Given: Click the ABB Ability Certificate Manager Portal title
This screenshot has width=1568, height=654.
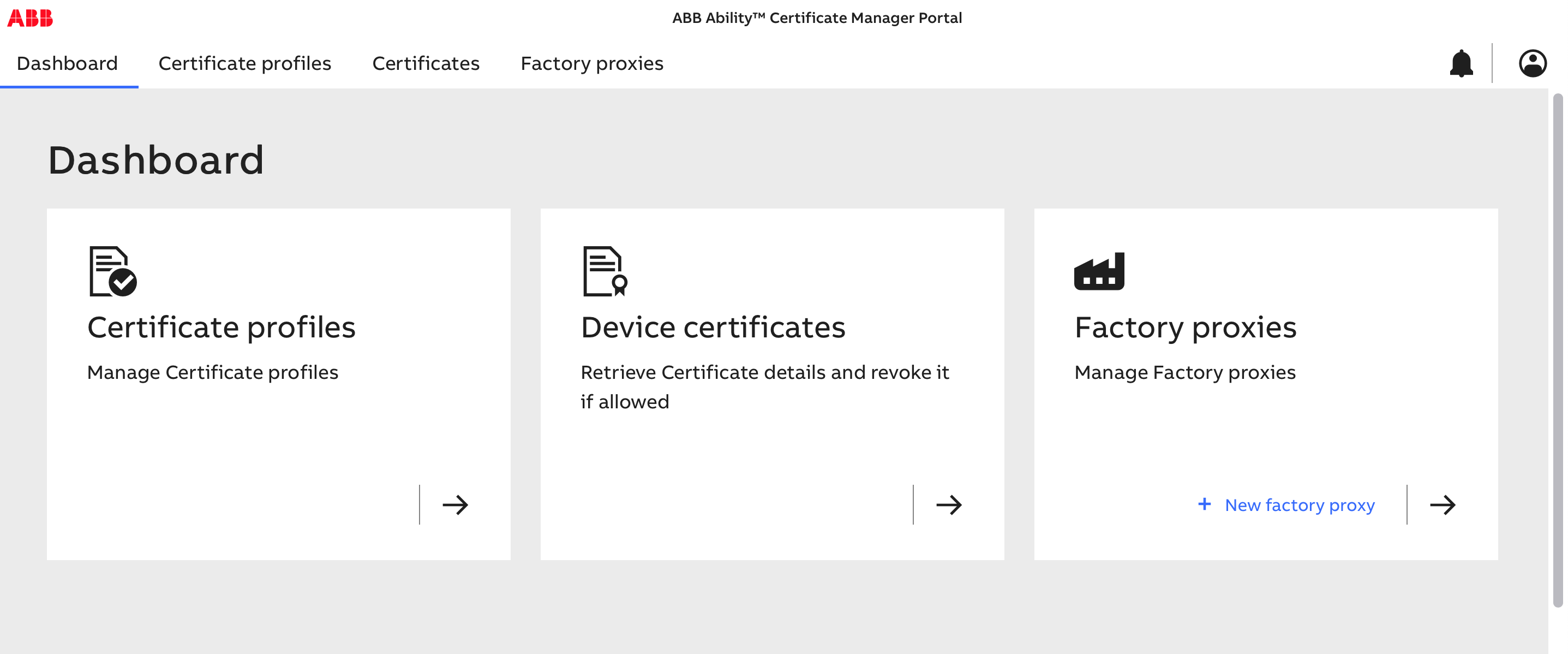Looking at the screenshot, I should click(817, 17).
